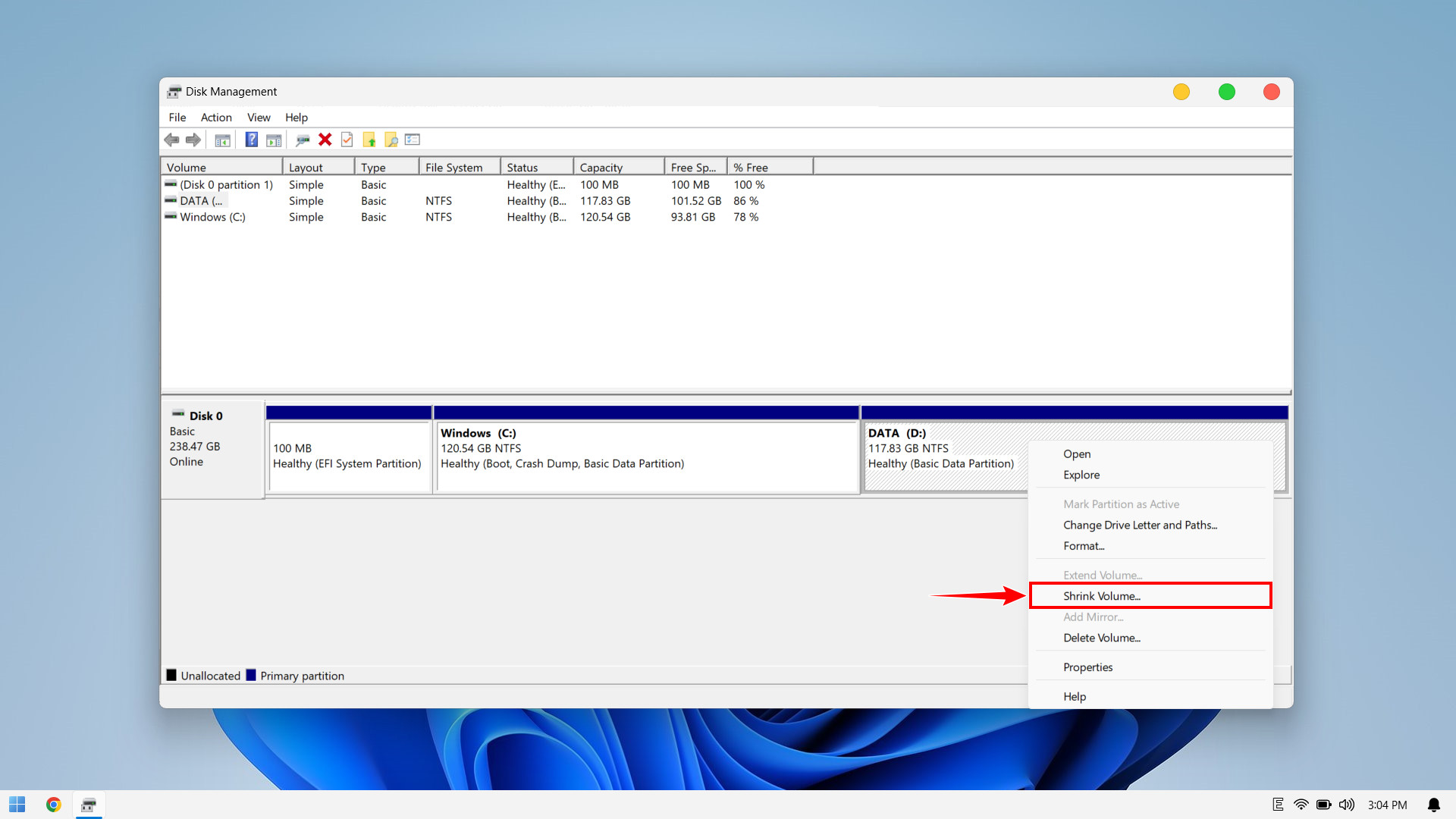Viewport: 1456px width, 819px height.
Task: Select Change Drive Letter and Paths
Action: [x=1139, y=525]
